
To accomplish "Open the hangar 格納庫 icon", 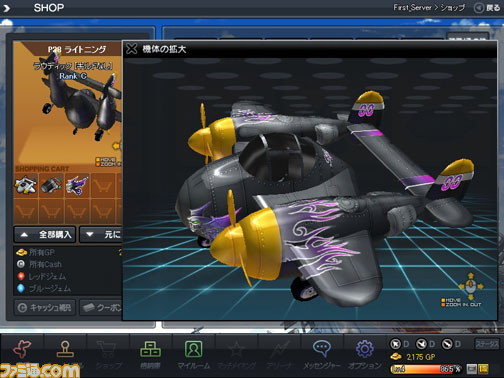I will pos(150,354).
